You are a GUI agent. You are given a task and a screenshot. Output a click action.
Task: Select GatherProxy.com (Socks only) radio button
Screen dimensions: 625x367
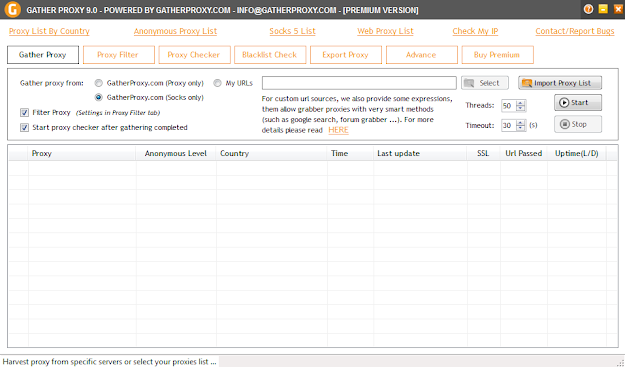pos(98,98)
